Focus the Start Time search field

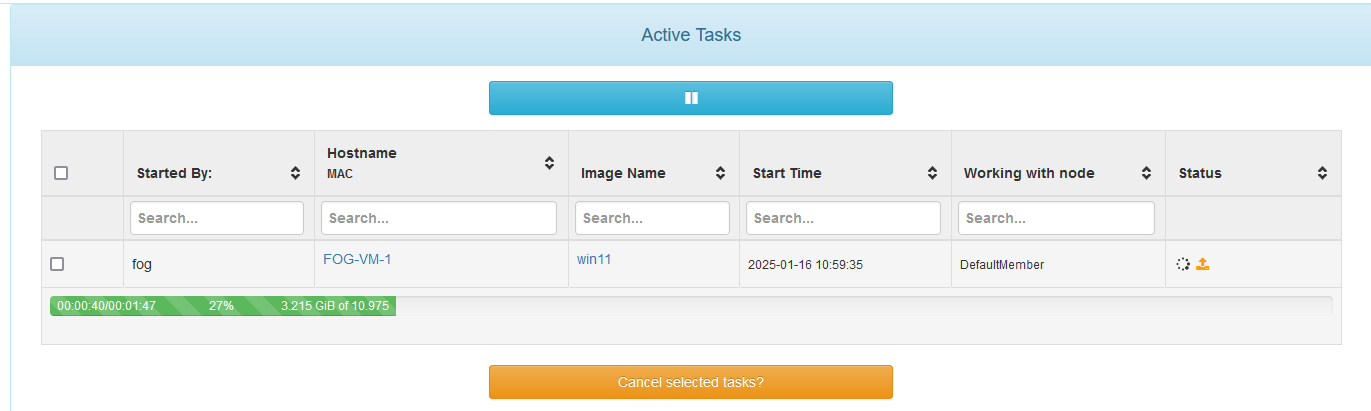click(843, 218)
